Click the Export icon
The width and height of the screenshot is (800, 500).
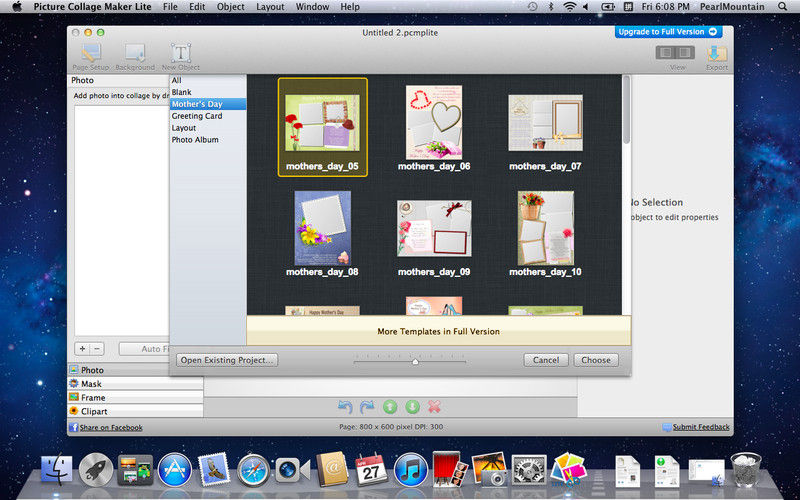[717, 57]
